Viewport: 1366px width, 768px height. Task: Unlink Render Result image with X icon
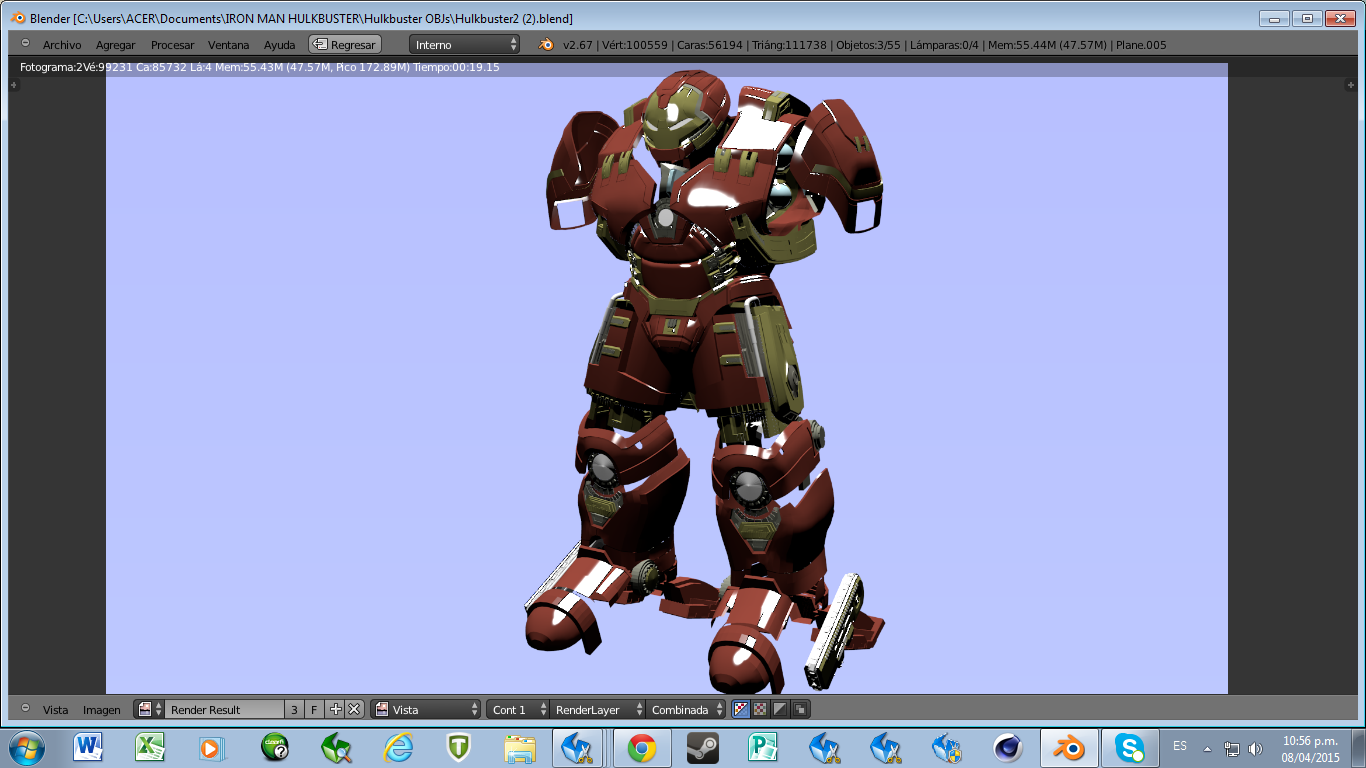pos(354,709)
